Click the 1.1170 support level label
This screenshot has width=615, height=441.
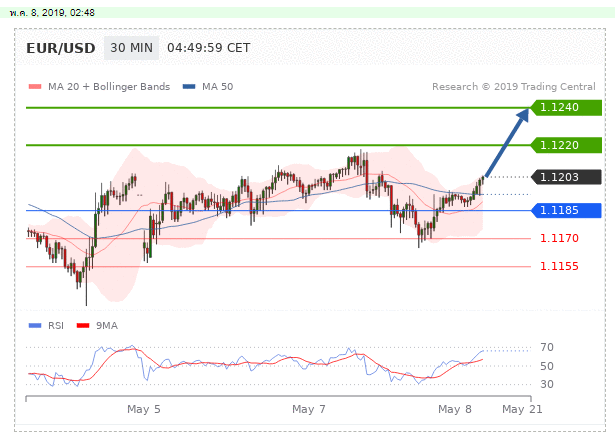tap(559, 239)
